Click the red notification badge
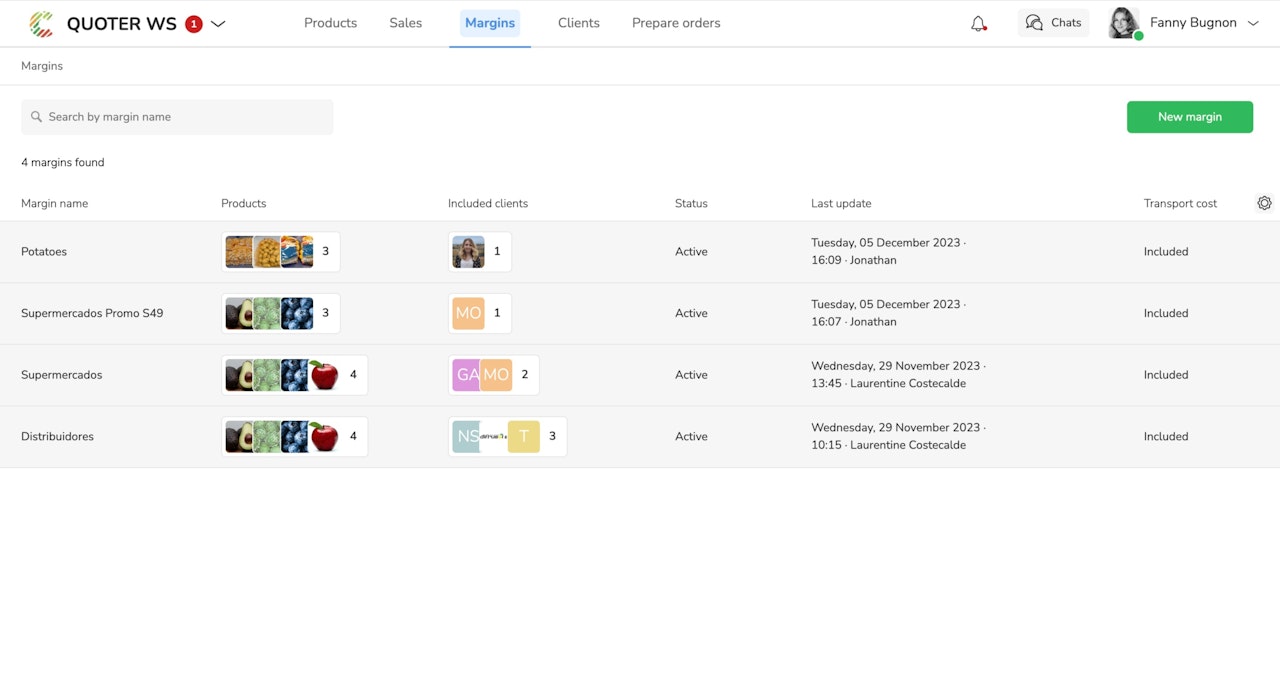This screenshot has height=696, width=1280. point(194,24)
